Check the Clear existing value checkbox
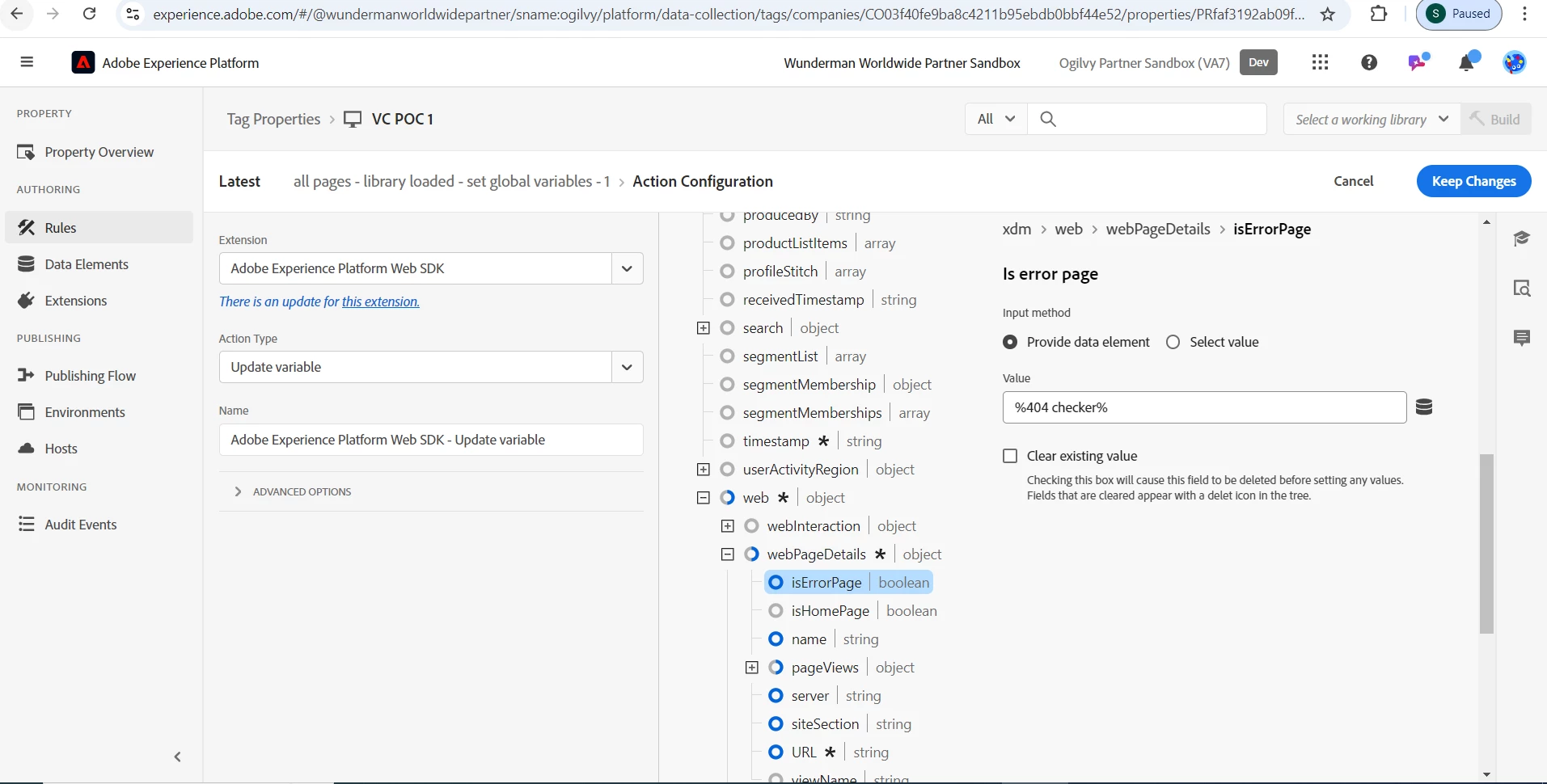This screenshot has height=784, width=1547. (1010, 456)
